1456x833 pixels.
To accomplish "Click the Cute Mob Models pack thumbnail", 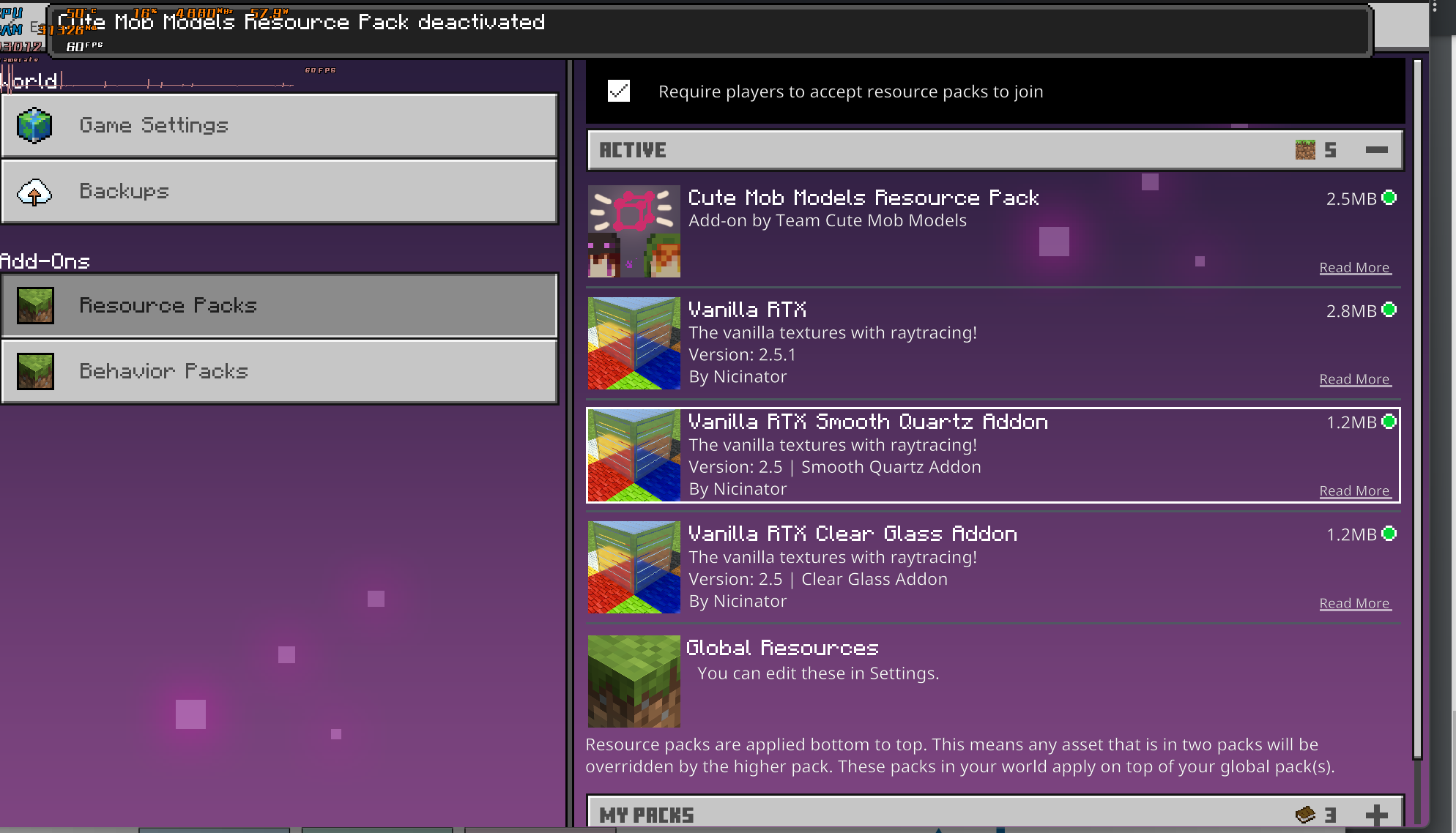I will coord(634,231).
